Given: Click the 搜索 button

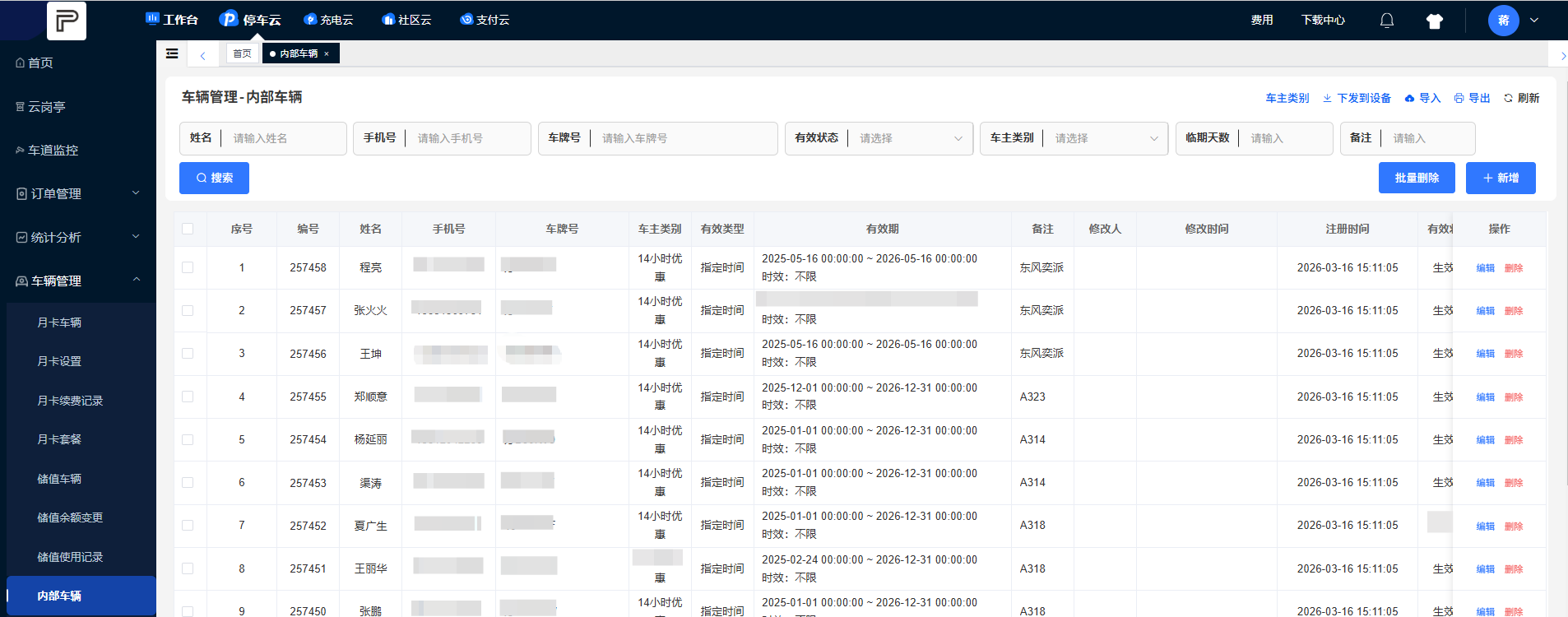Looking at the screenshot, I should tap(214, 178).
